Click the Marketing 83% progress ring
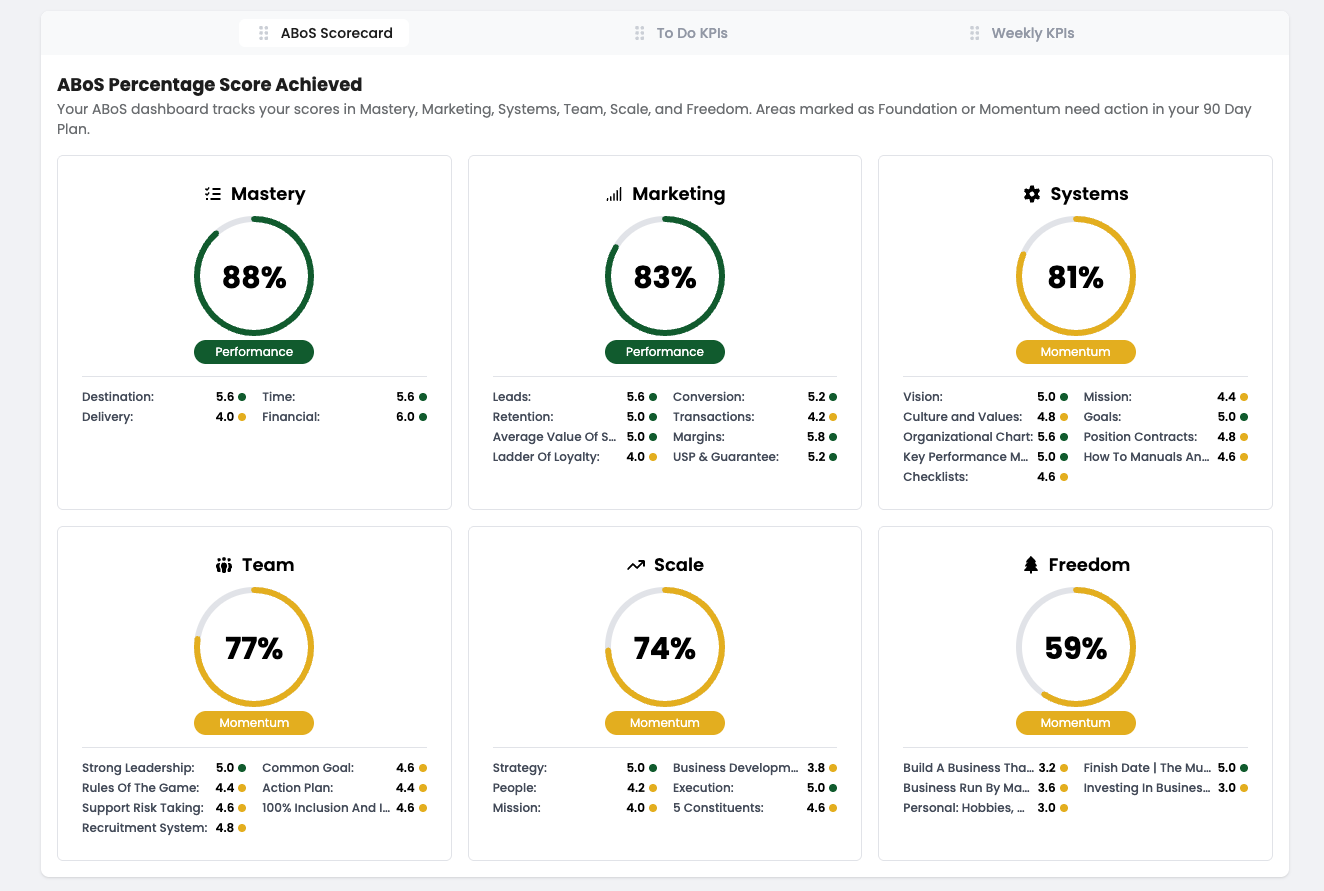The image size is (1324, 891). pyautogui.click(x=665, y=277)
